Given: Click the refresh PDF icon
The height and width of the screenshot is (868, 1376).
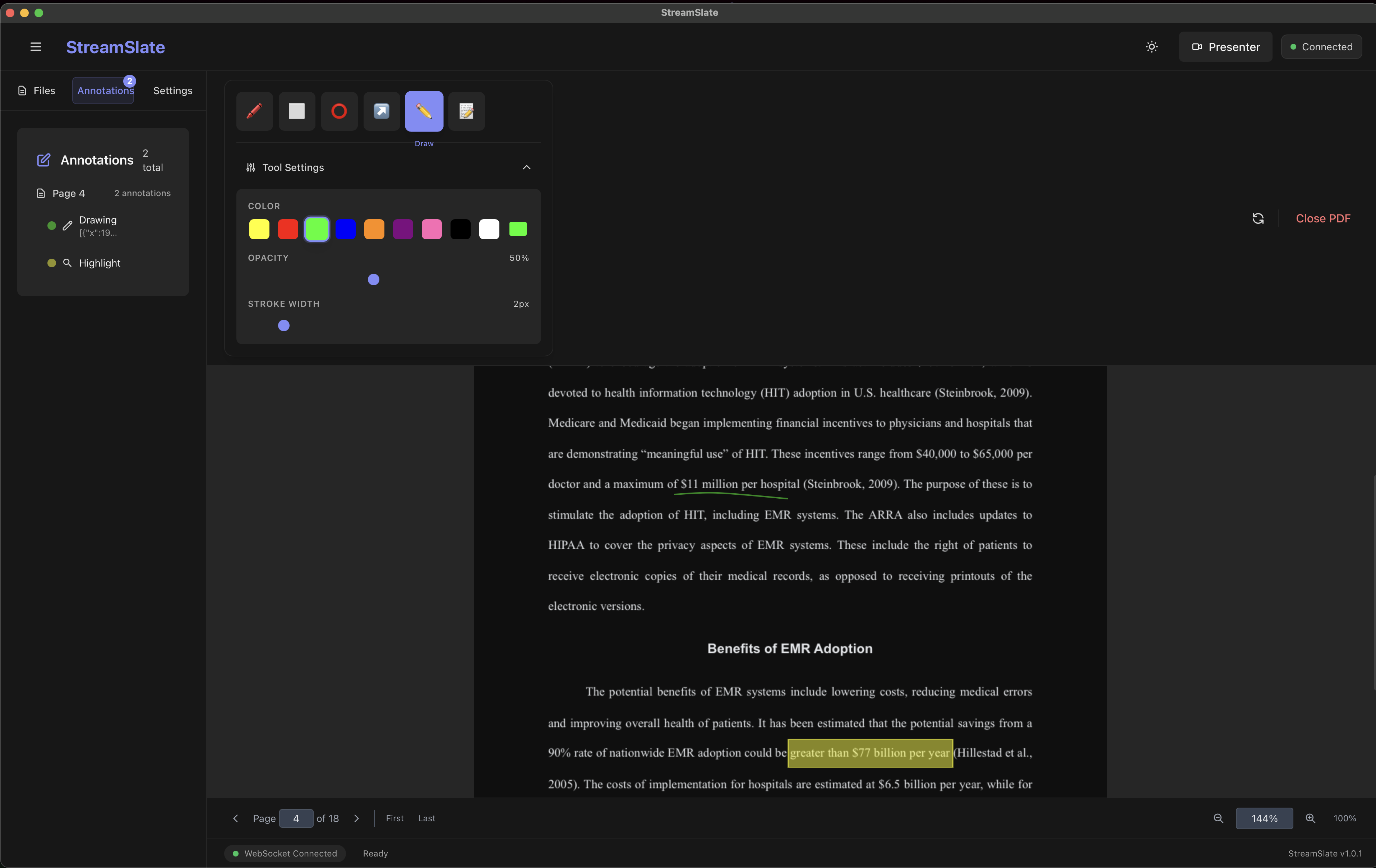Looking at the screenshot, I should tap(1258, 218).
